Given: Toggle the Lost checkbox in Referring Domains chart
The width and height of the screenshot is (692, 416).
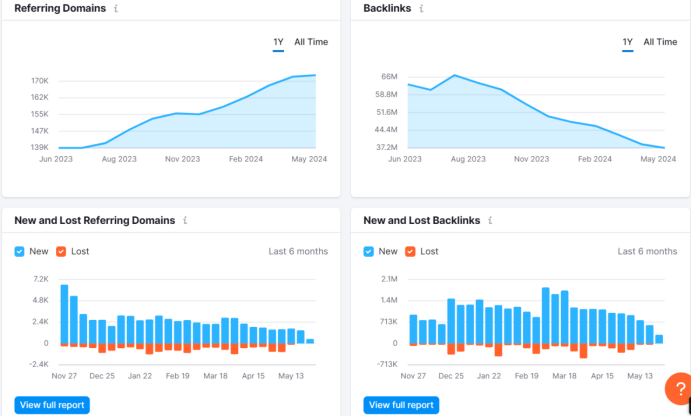Looking at the screenshot, I should pos(62,251).
